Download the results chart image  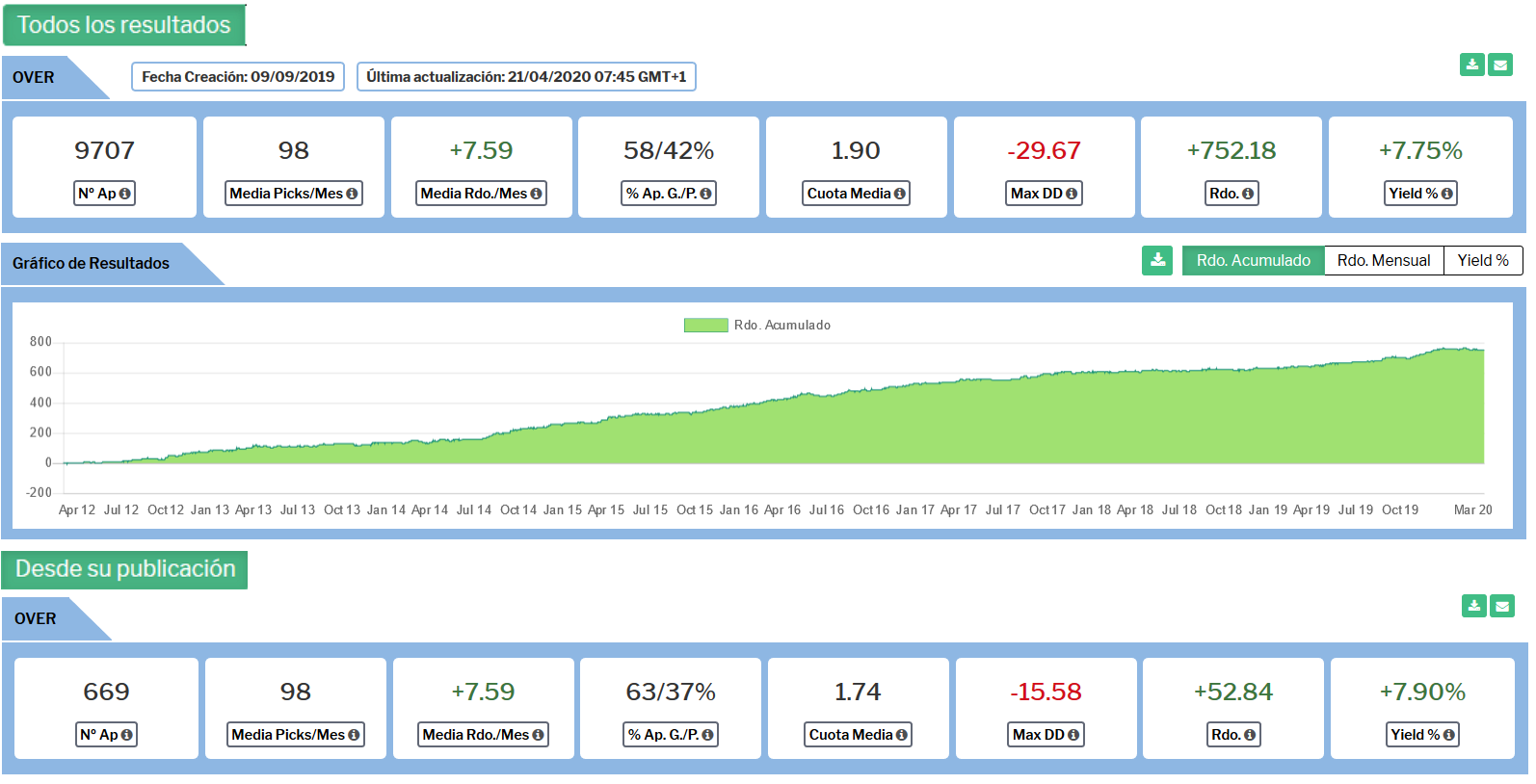click(x=1157, y=260)
